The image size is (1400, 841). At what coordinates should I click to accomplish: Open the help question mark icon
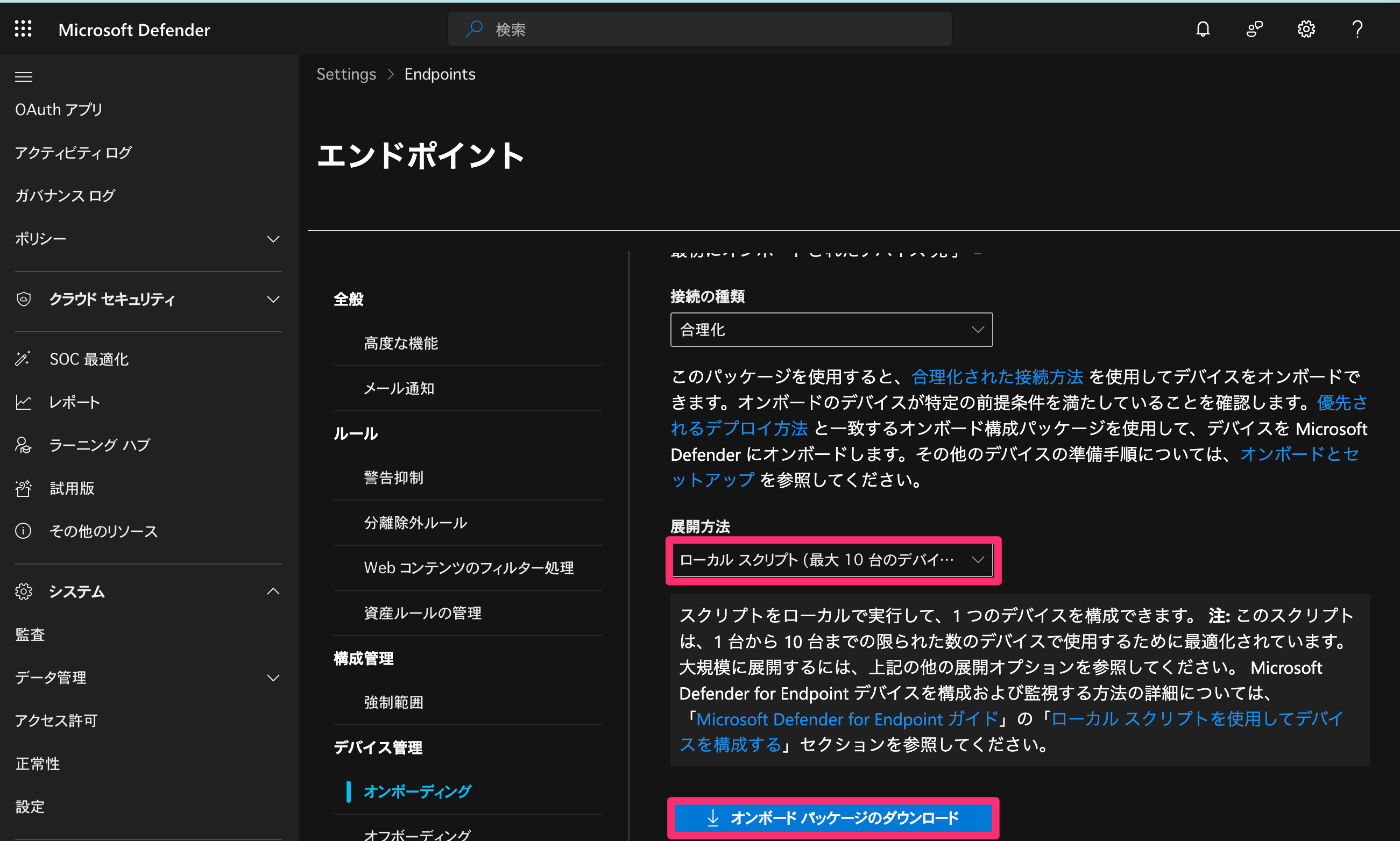click(x=1357, y=29)
